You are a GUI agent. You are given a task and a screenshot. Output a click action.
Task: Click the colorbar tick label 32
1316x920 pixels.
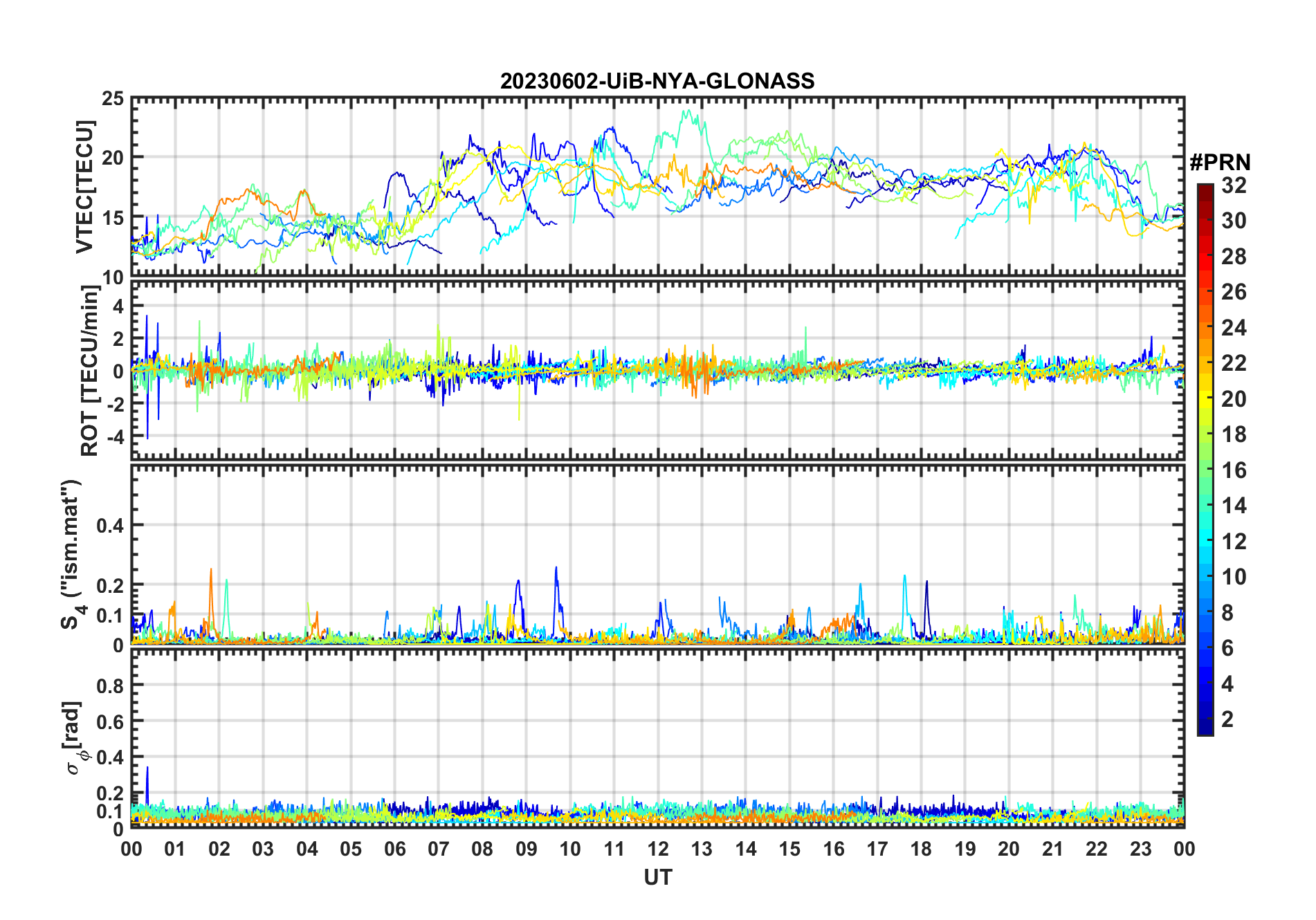[x=1234, y=185]
